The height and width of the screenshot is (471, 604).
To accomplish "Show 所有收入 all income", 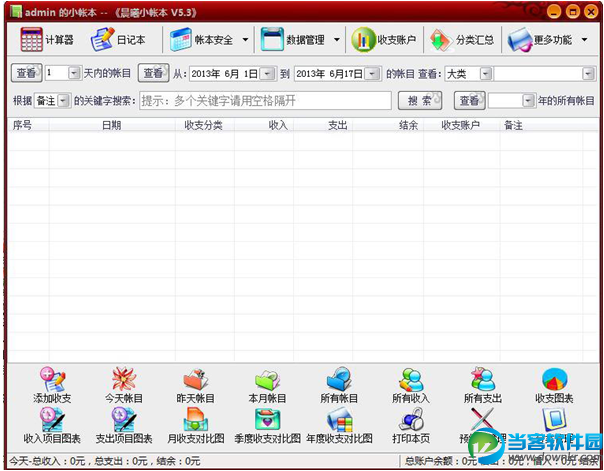I will click(x=411, y=384).
